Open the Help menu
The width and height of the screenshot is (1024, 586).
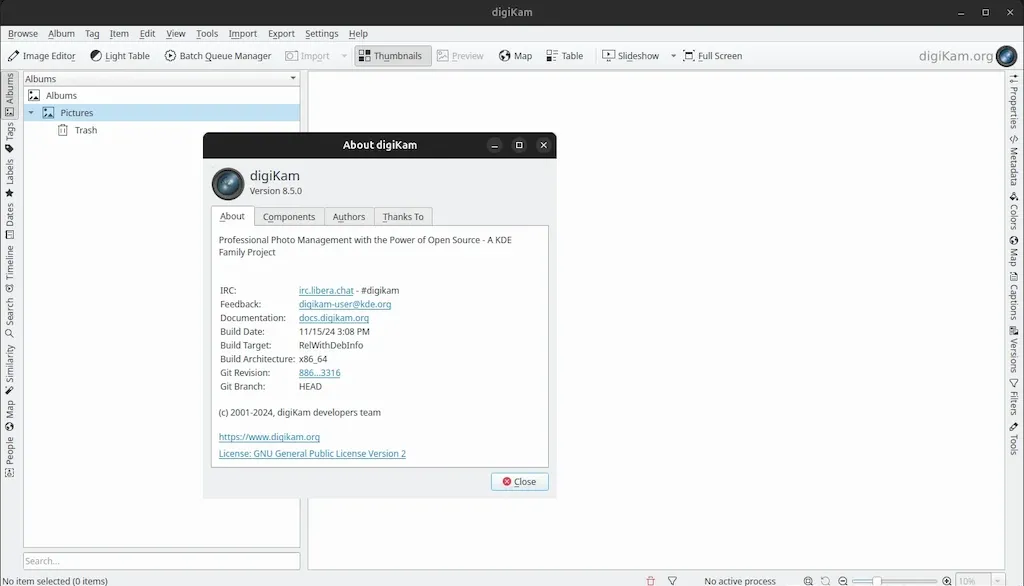click(358, 34)
